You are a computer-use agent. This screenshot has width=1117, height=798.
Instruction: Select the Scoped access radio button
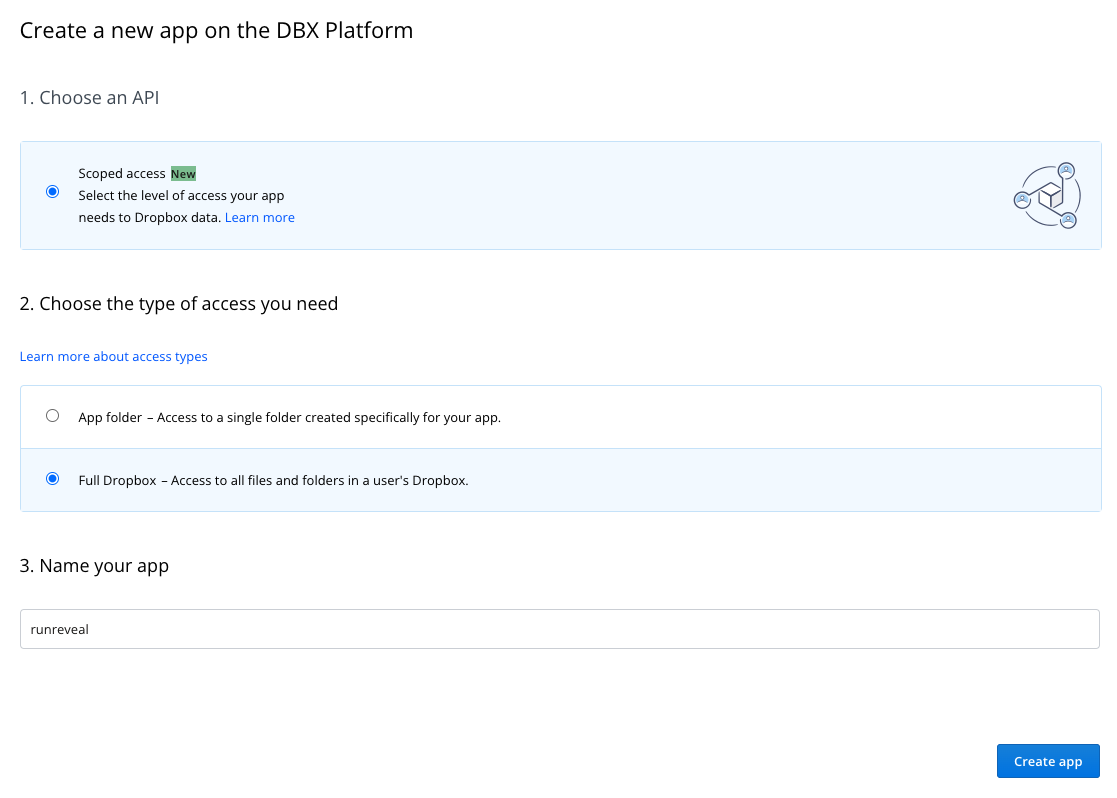[52, 191]
